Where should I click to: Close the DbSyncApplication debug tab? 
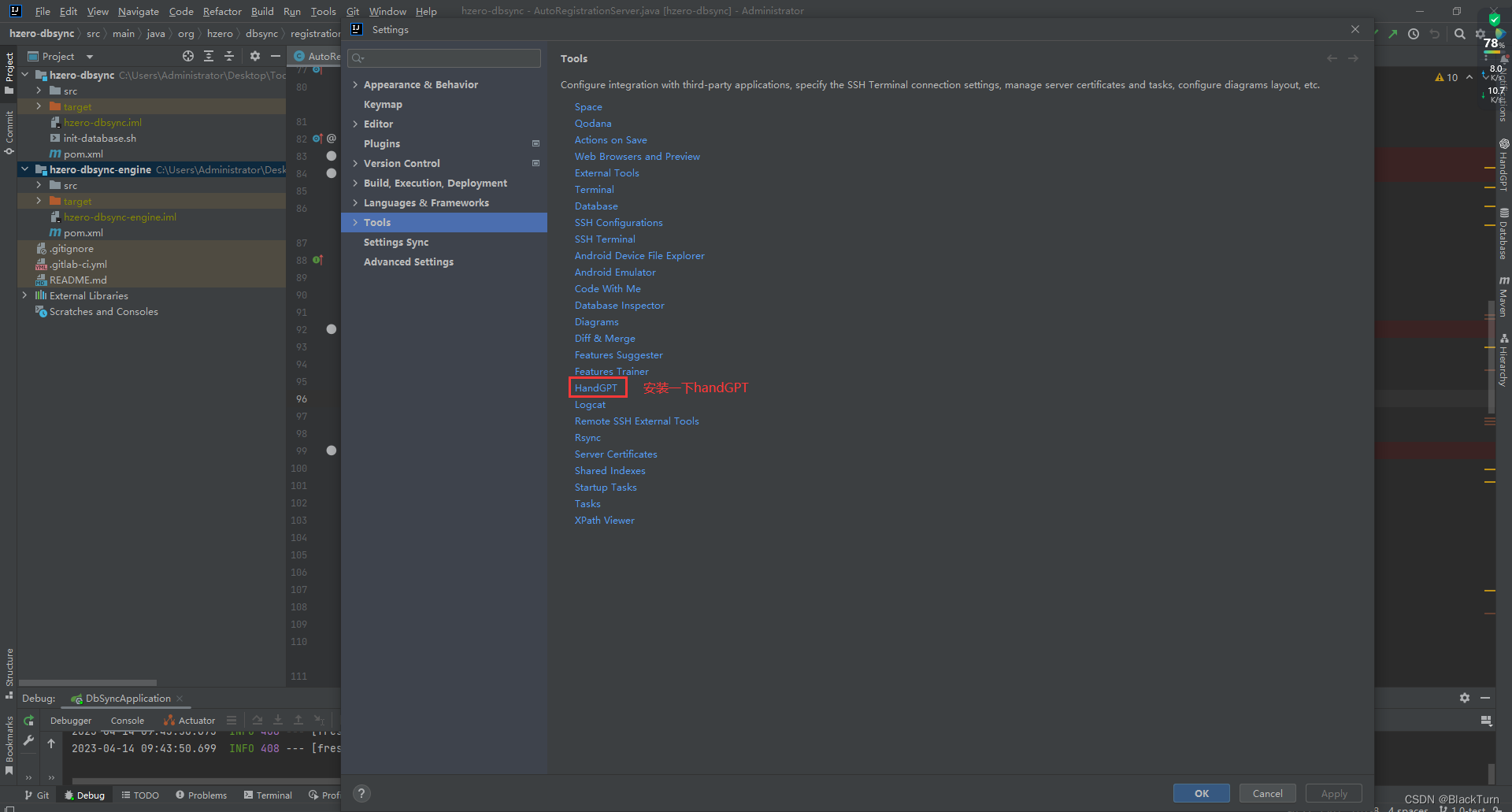[x=180, y=698]
